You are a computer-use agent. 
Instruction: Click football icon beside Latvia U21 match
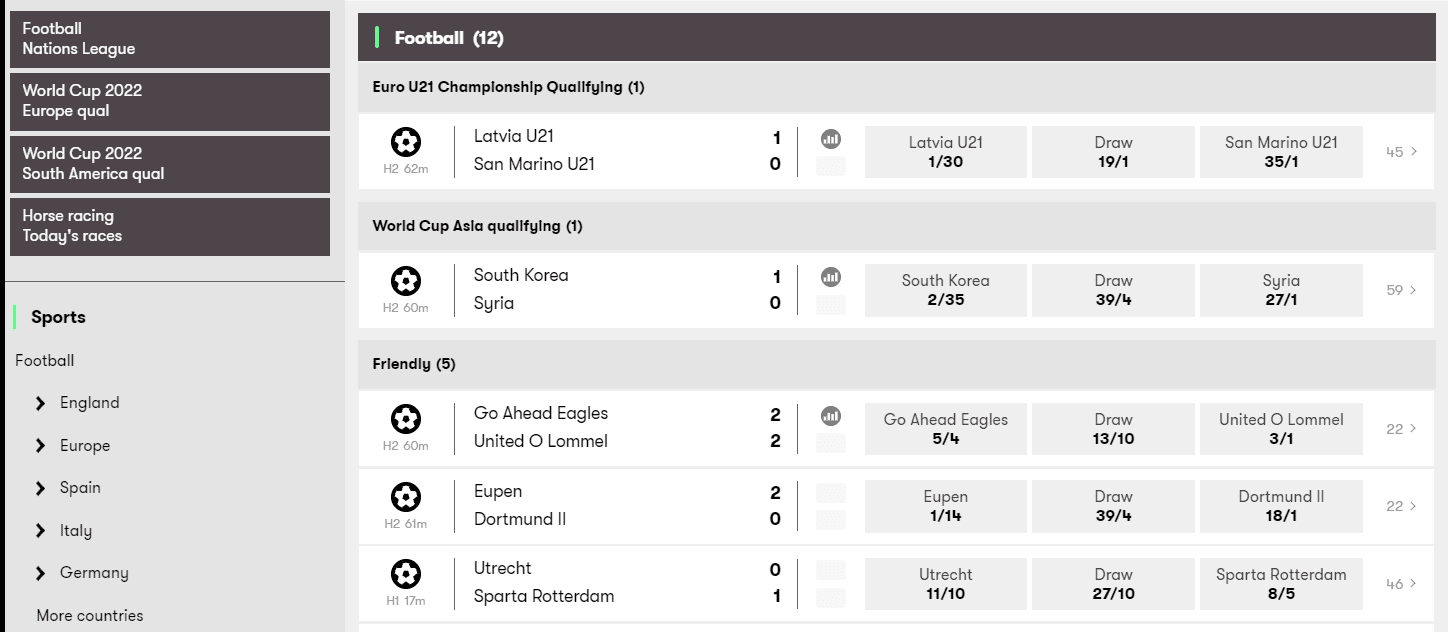(x=406, y=142)
